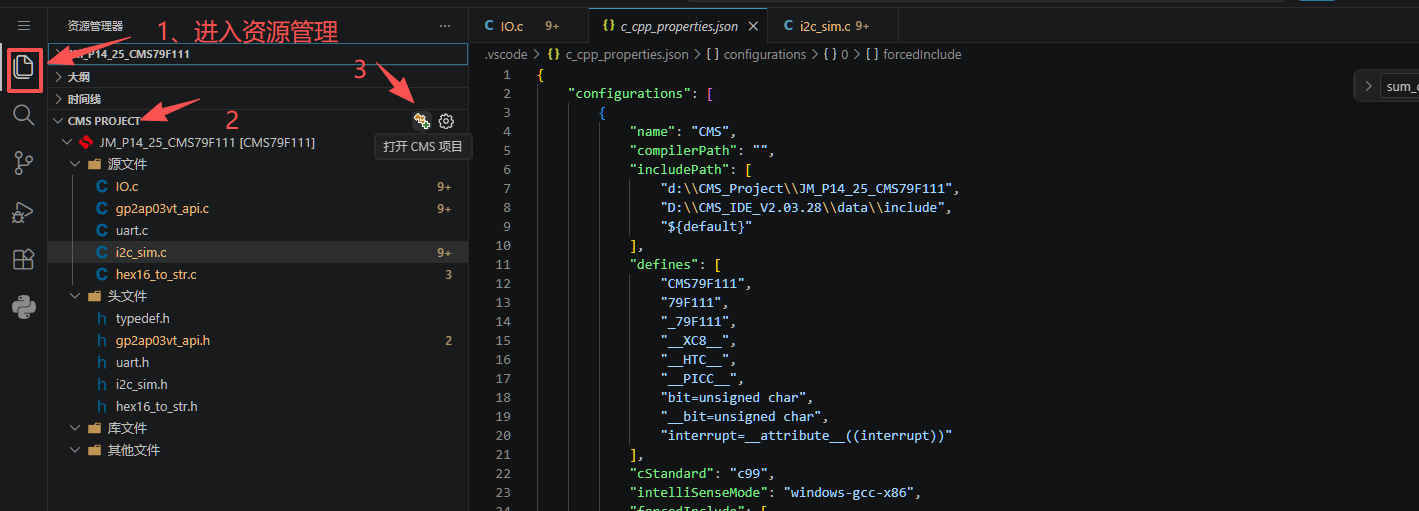This screenshot has width=1419, height=511.
Task: Switch to the i2c_sim.c editor tab
Action: (826, 26)
